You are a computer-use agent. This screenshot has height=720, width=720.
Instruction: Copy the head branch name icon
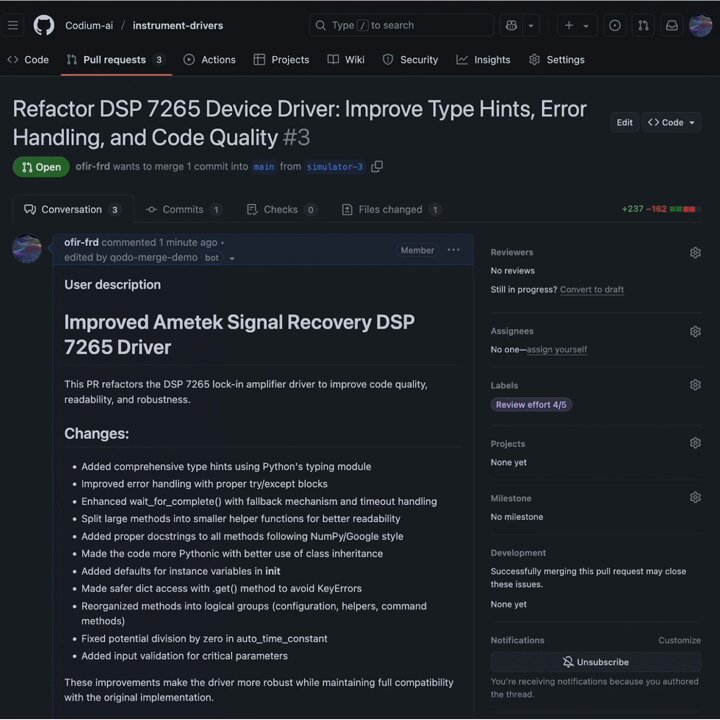[x=377, y=166]
